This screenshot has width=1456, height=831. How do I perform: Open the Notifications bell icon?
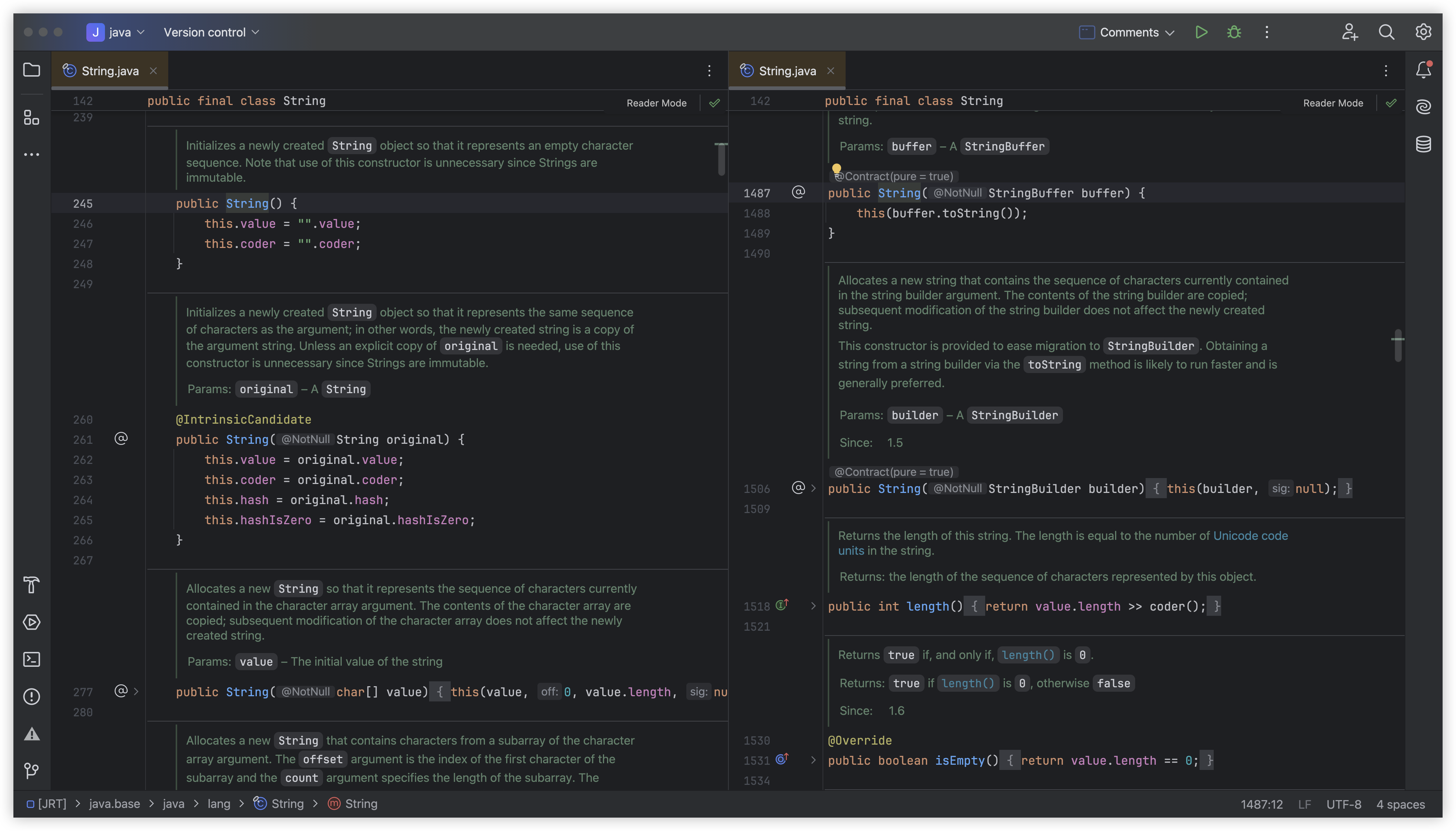pyautogui.click(x=1423, y=70)
